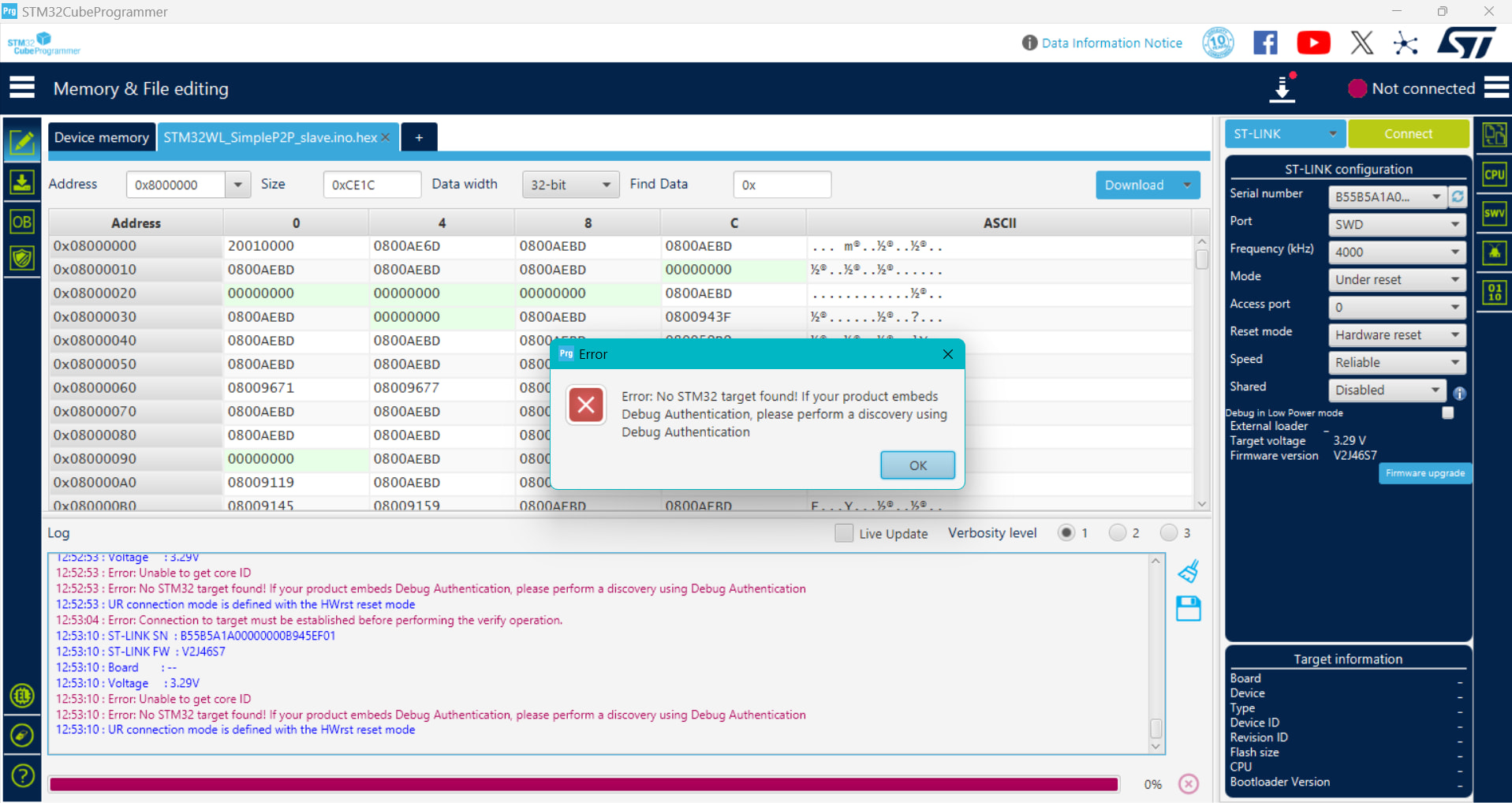Save the log using the floppy icon
1512x803 pixels.
[1189, 608]
